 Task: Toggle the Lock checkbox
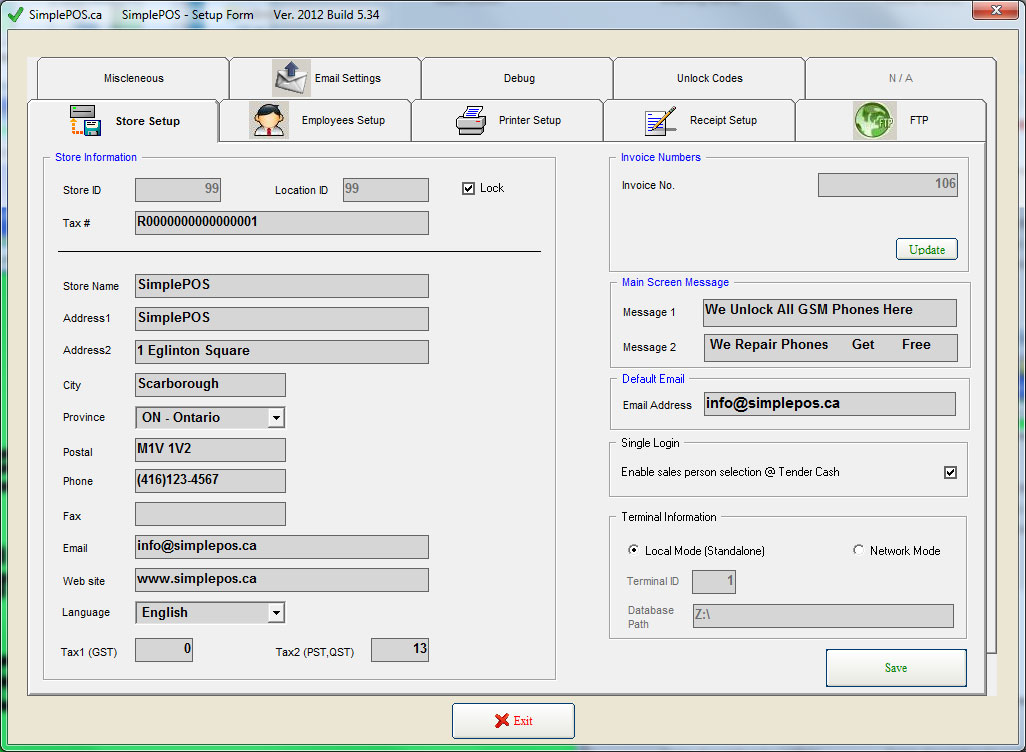(469, 188)
